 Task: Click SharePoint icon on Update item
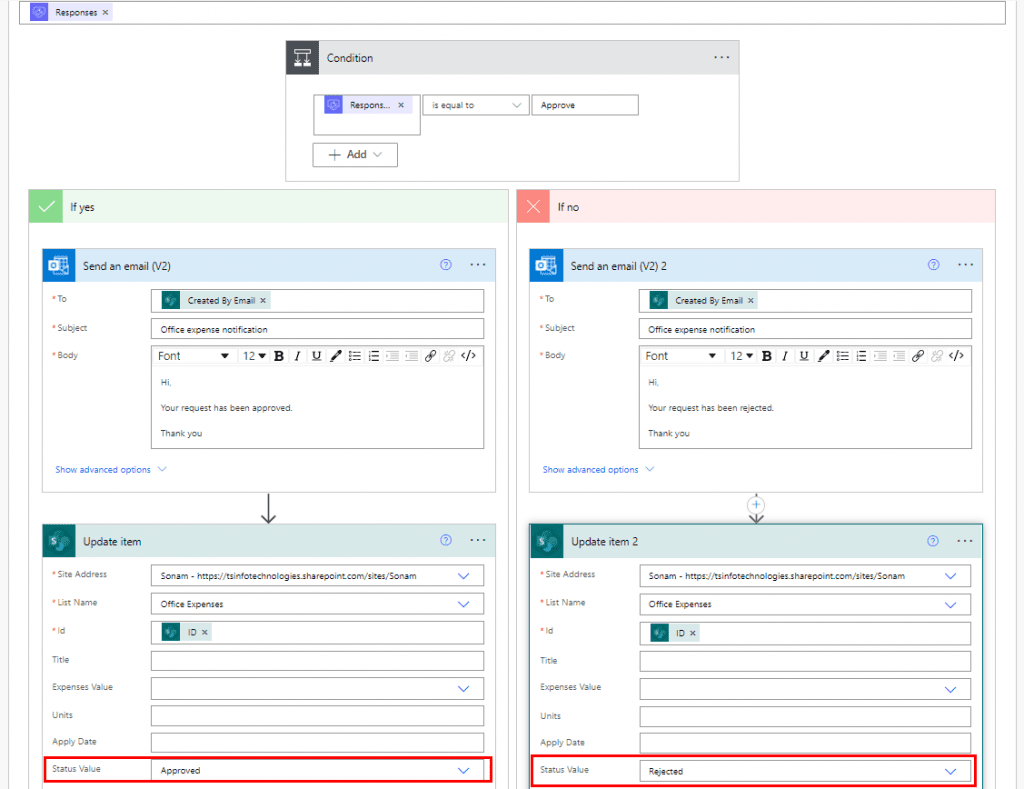tap(59, 541)
